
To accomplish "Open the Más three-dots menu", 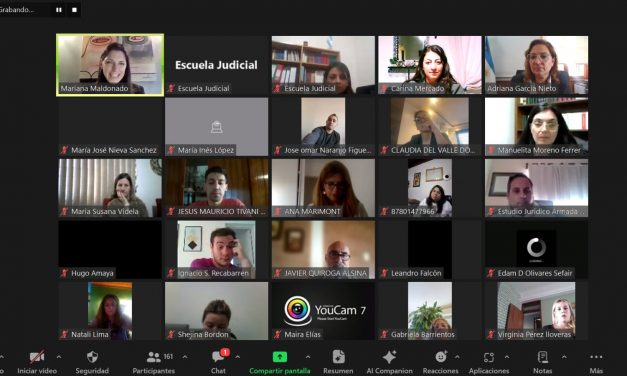I will (596, 357).
